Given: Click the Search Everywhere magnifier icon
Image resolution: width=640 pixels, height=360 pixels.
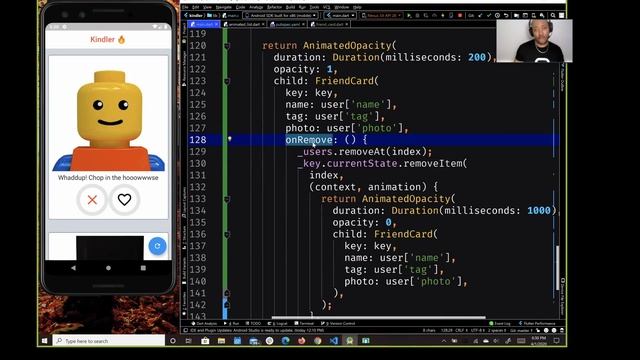Looking at the screenshot, I should [553, 16].
